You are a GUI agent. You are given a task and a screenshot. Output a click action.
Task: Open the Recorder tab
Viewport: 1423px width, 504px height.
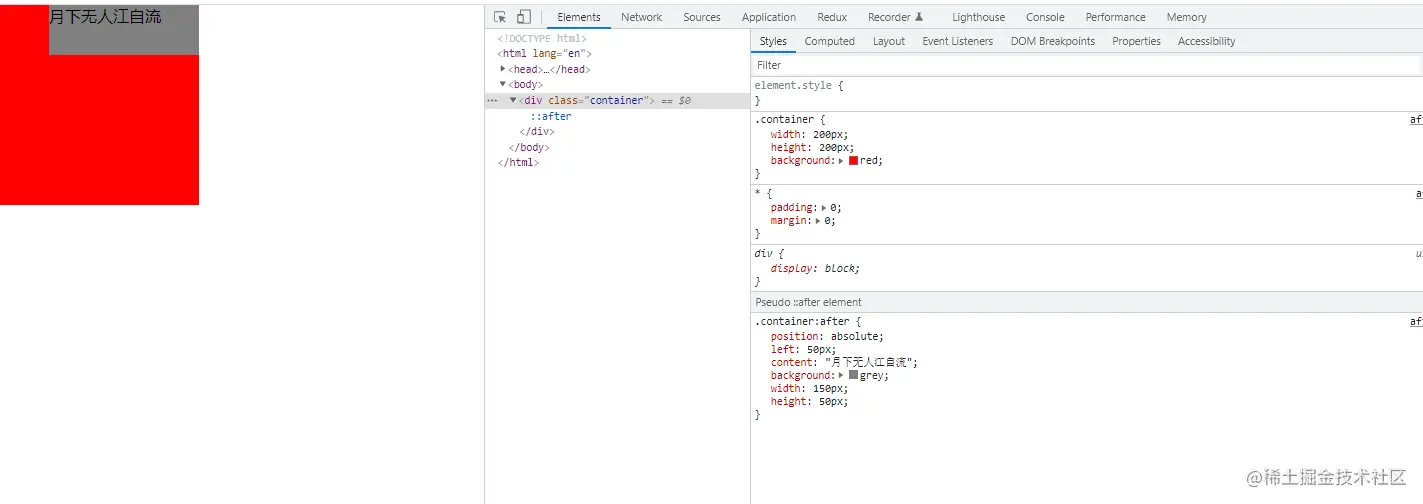pos(895,17)
